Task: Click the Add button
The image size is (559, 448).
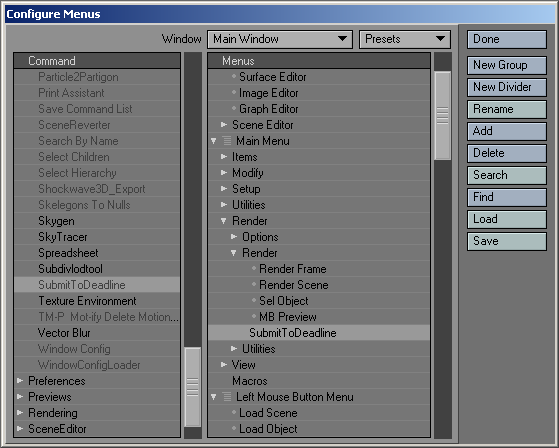Action: coord(507,131)
